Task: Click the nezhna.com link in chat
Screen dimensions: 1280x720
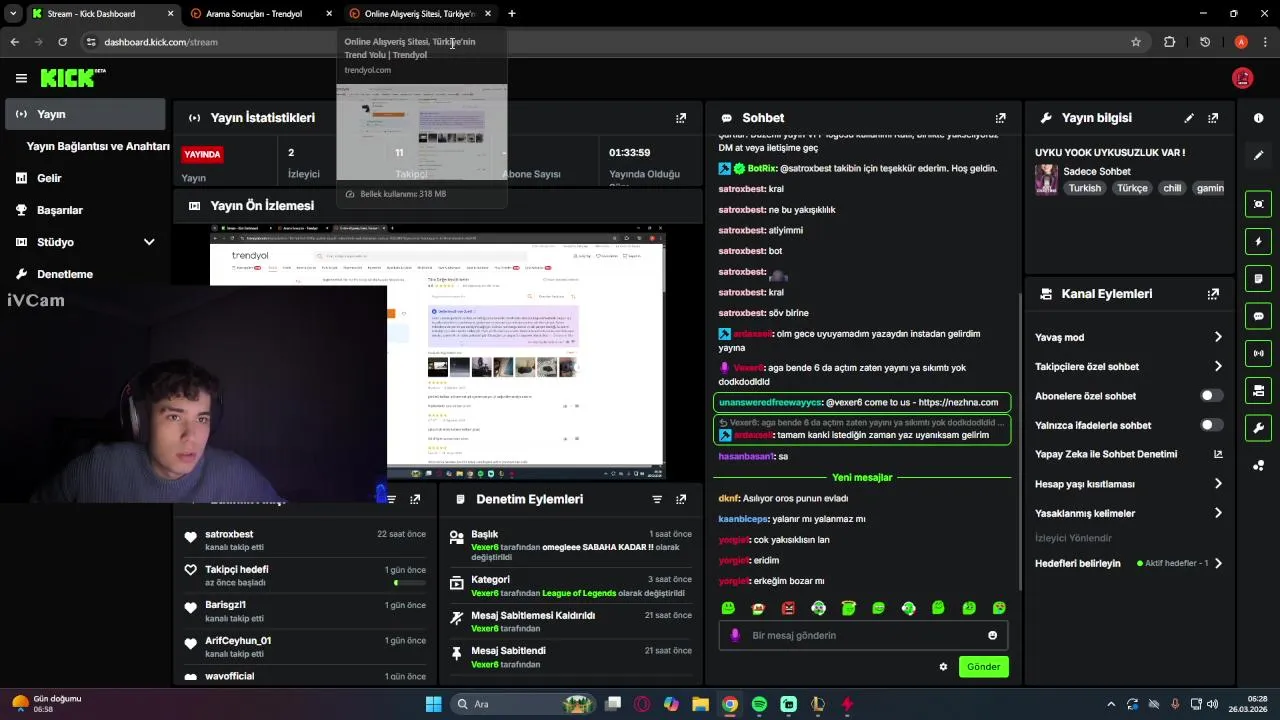Action: tap(958, 402)
